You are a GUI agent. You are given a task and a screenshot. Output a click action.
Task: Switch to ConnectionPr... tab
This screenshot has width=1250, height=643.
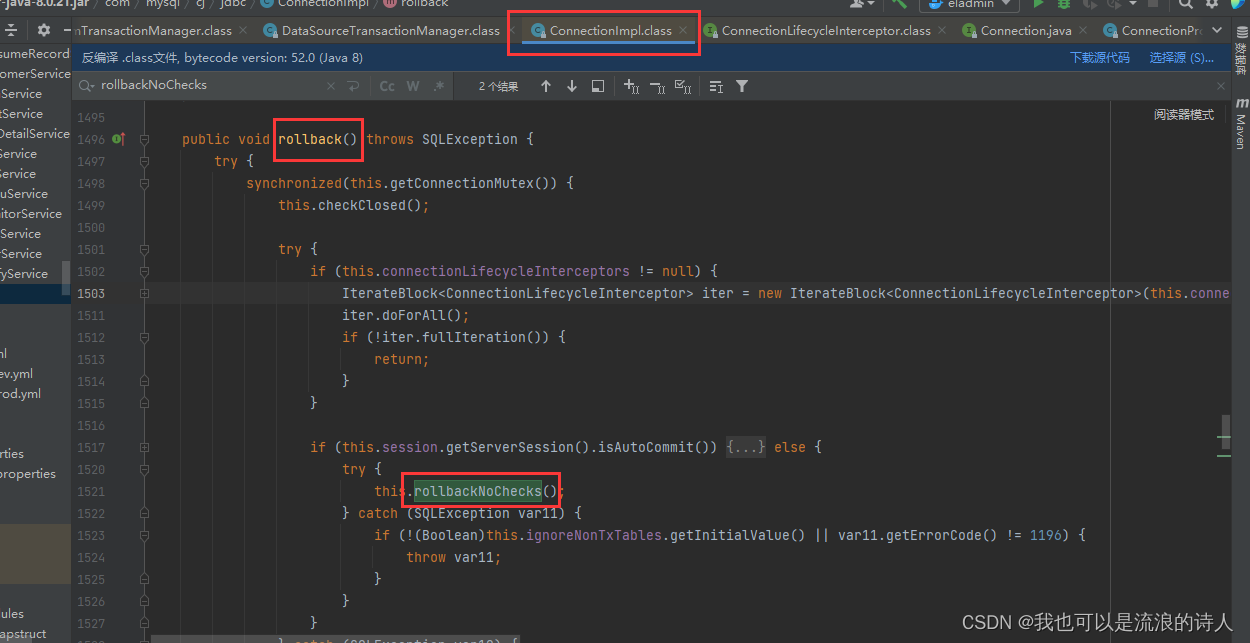pyautogui.click(x=1152, y=31)
